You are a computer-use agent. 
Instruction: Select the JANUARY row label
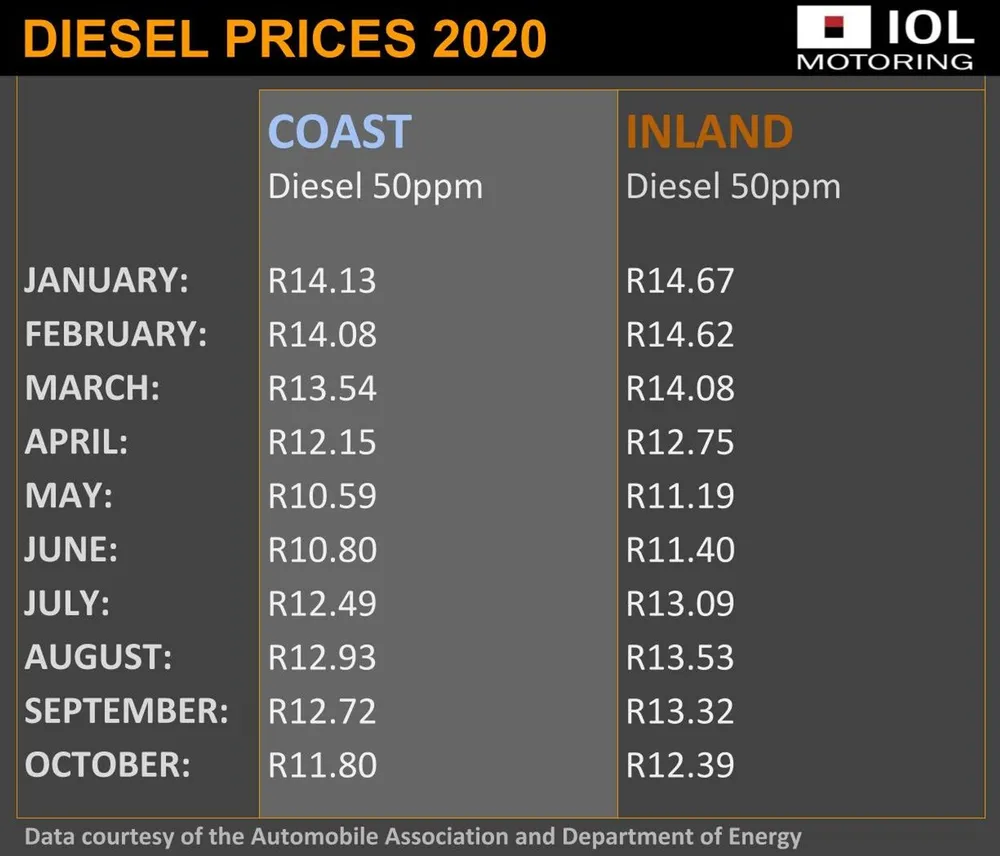tap(107, 281)
